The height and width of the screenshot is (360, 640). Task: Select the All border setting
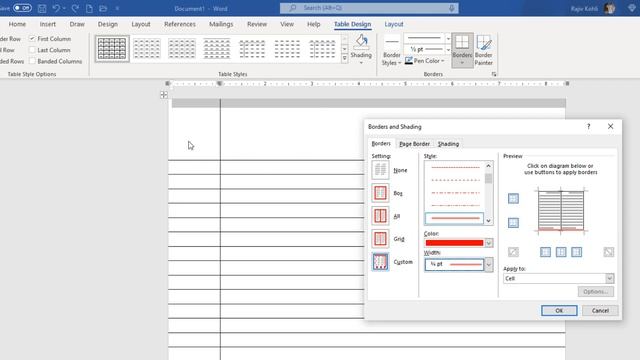coord(380,216)
